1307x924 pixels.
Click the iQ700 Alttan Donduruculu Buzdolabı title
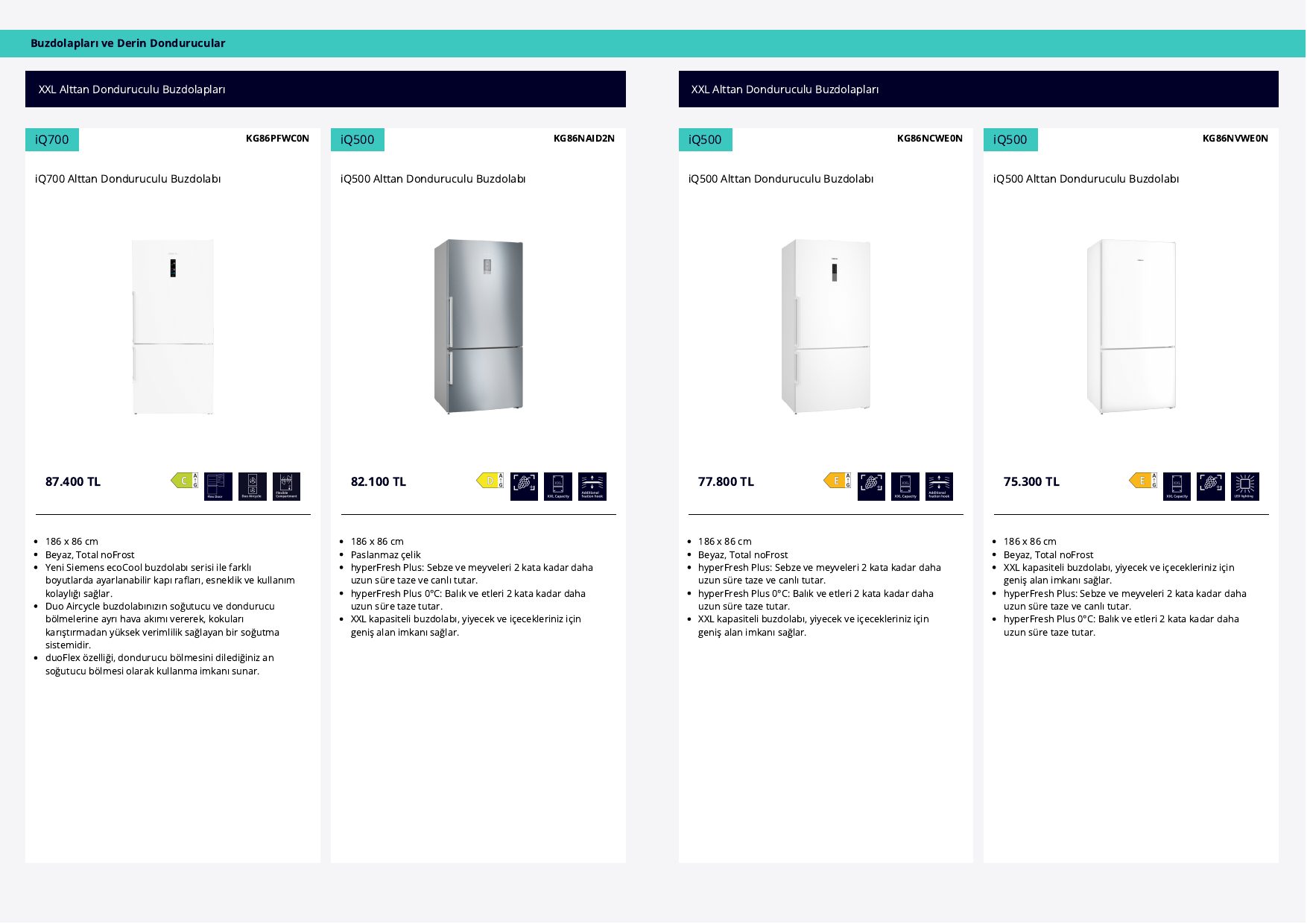pos(128,179)
